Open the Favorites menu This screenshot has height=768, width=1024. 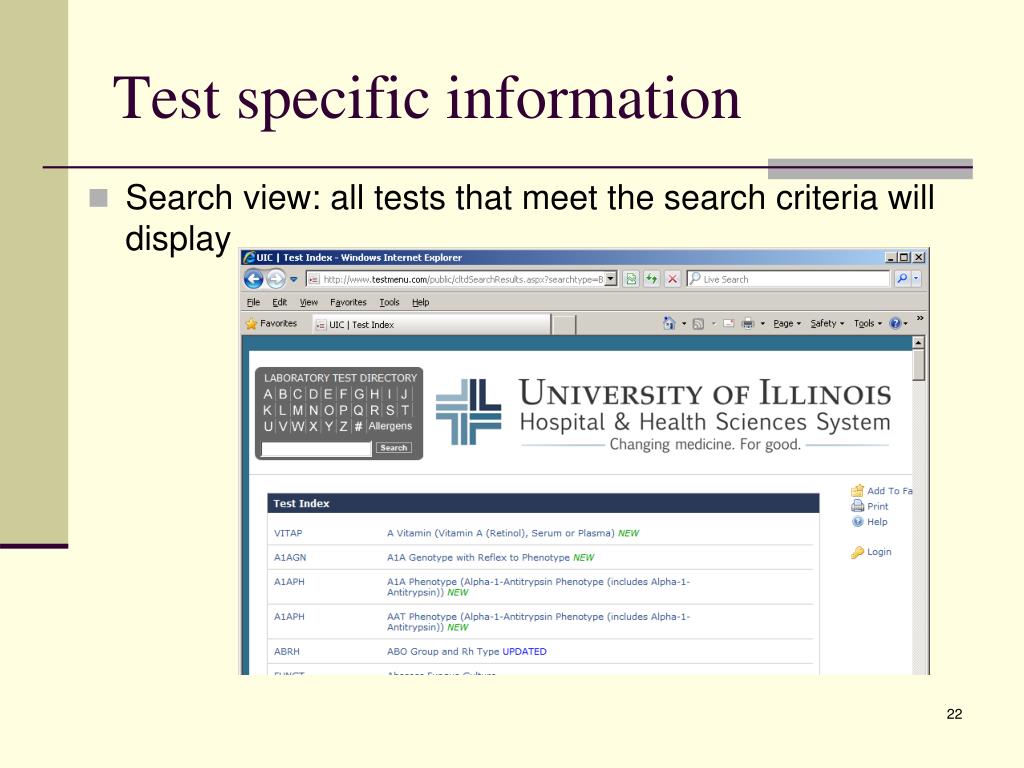348,302
